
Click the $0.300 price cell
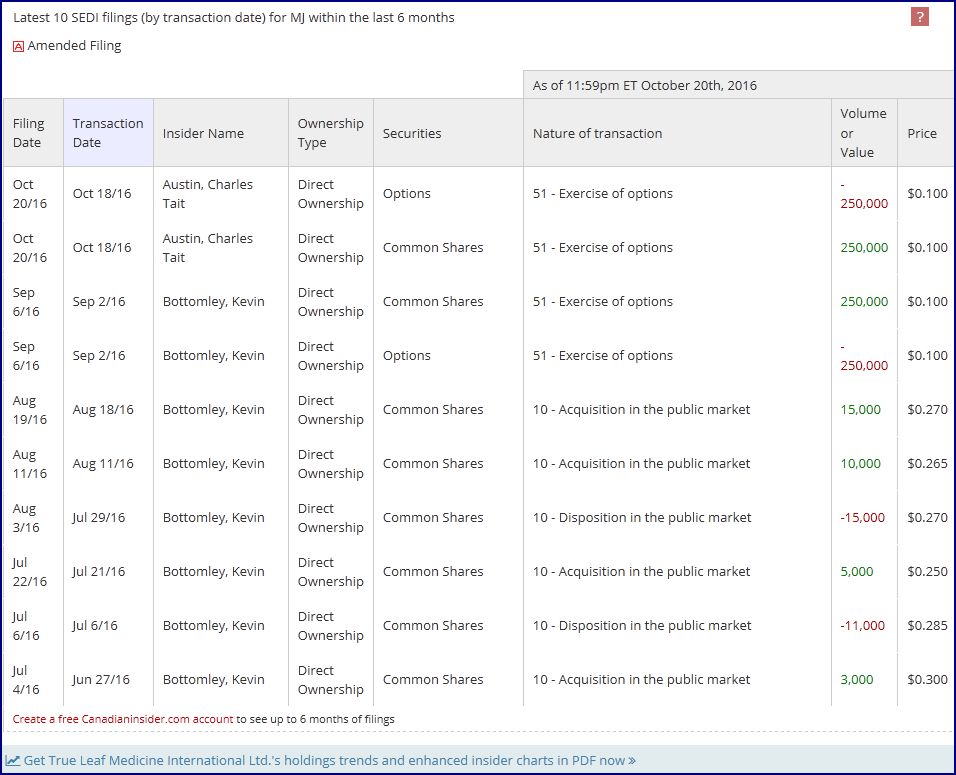click(927, 679)
